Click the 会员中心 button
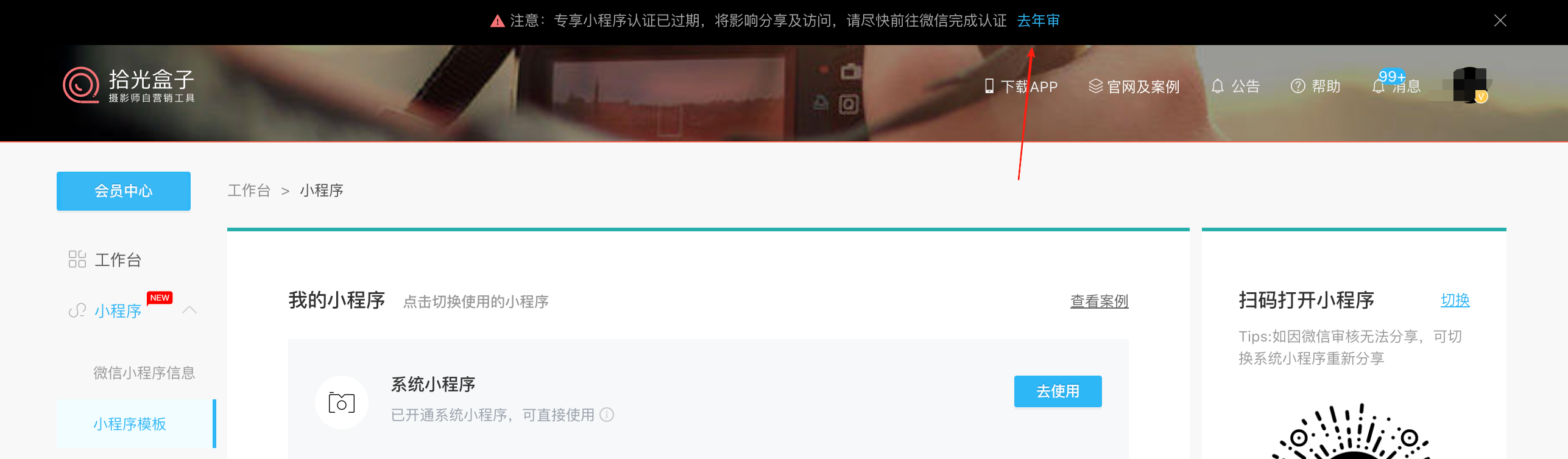Image resolution: width=1568 pixels, height=459 pixels. 124,191
